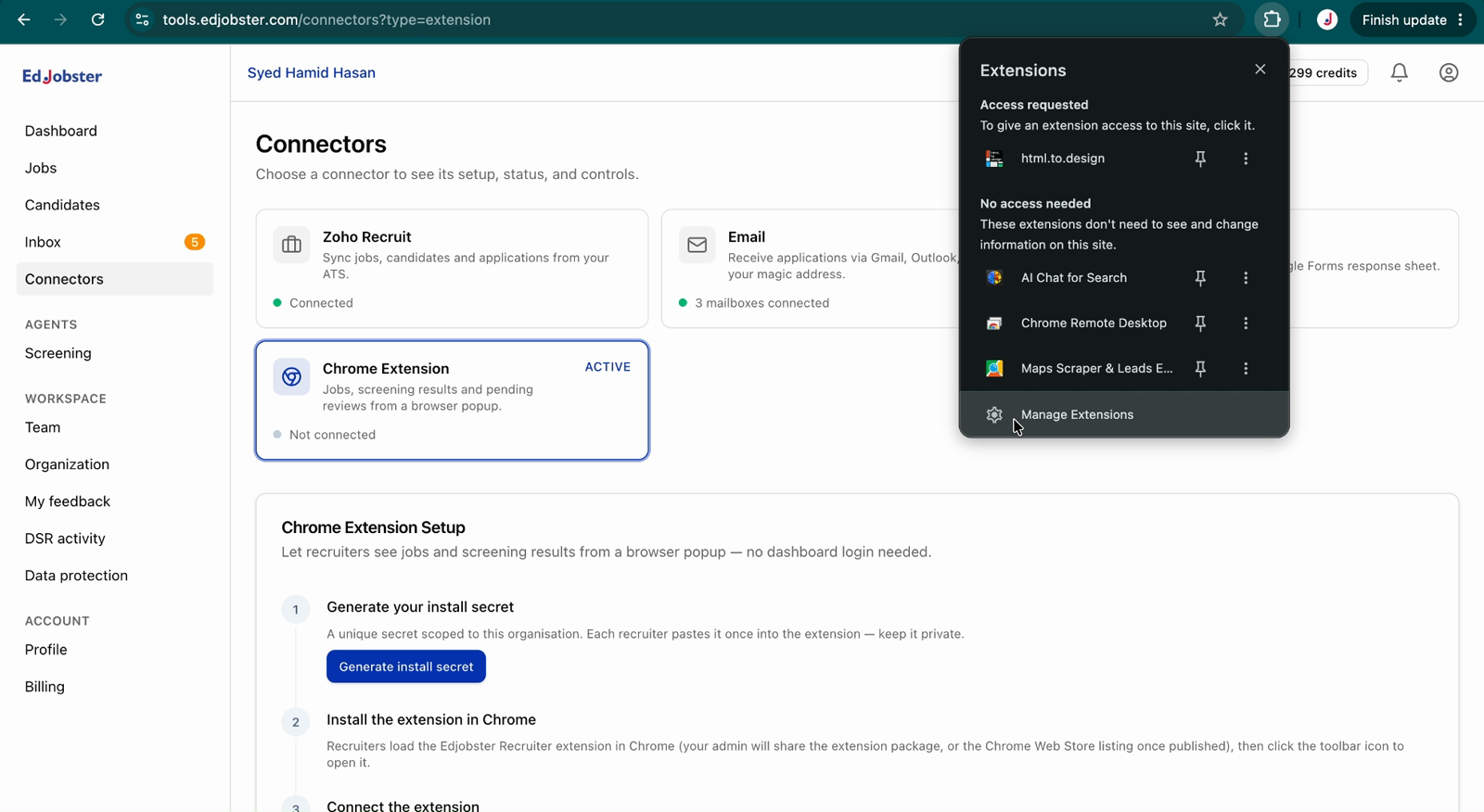Bookmark this page with the star icon
This screenshot has width=1484, height=812.
click(1221, 19)
